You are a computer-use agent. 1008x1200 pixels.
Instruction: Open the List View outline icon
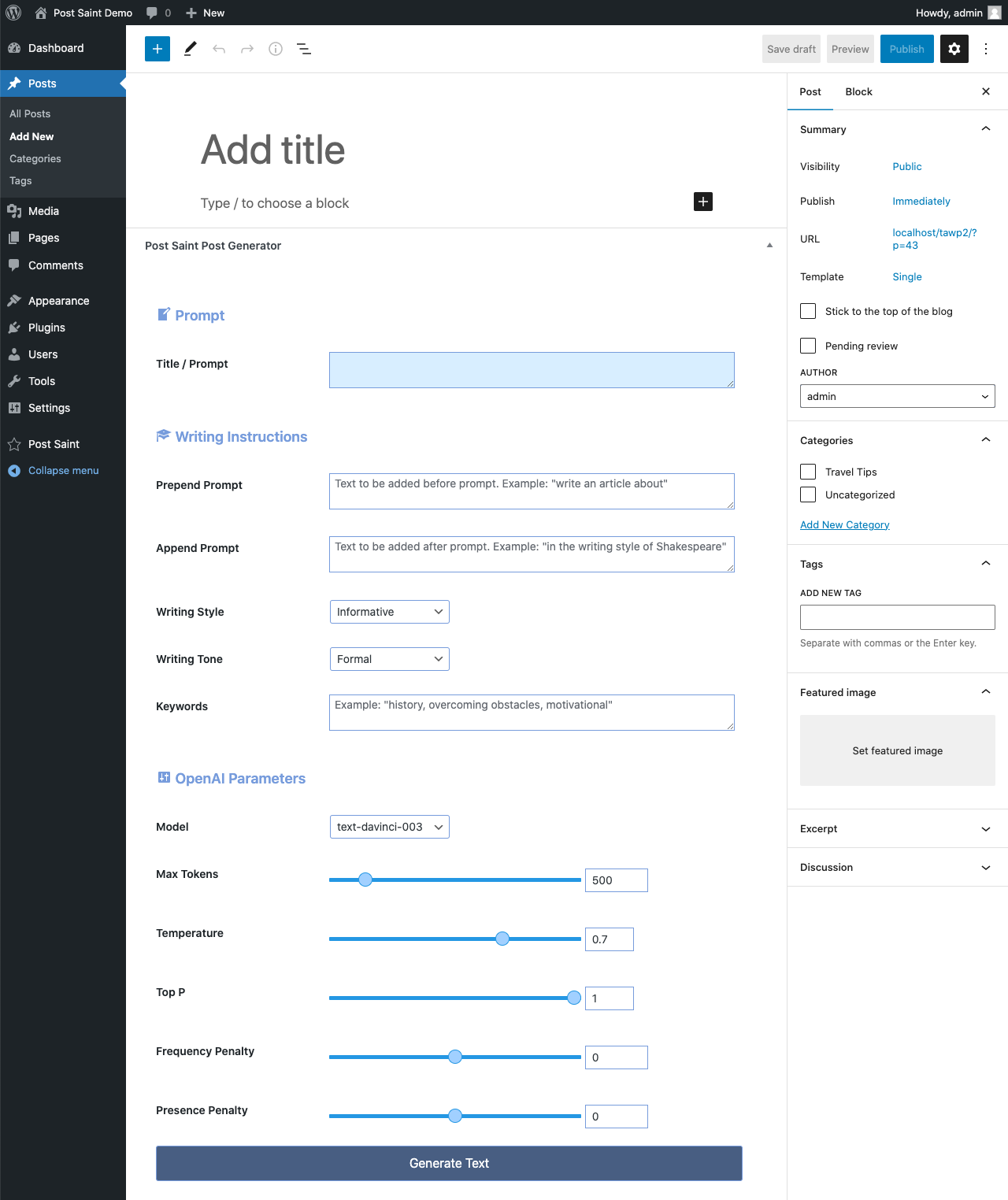(x=304, y=49)
